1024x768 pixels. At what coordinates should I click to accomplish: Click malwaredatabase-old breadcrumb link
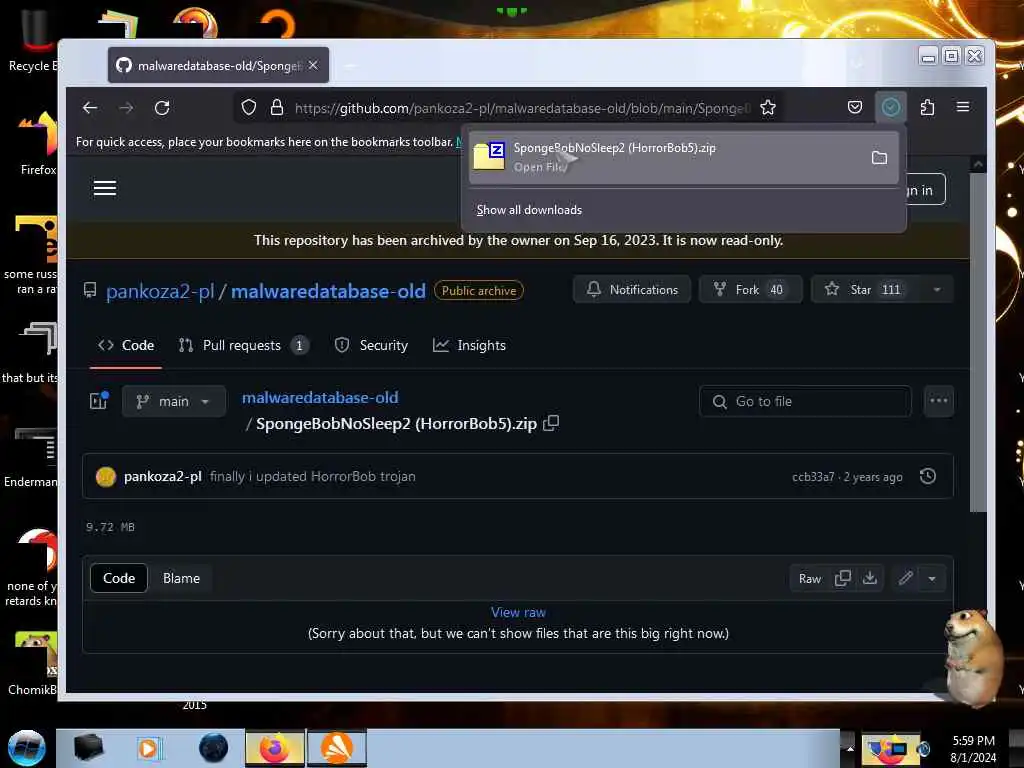coord(320,398)
